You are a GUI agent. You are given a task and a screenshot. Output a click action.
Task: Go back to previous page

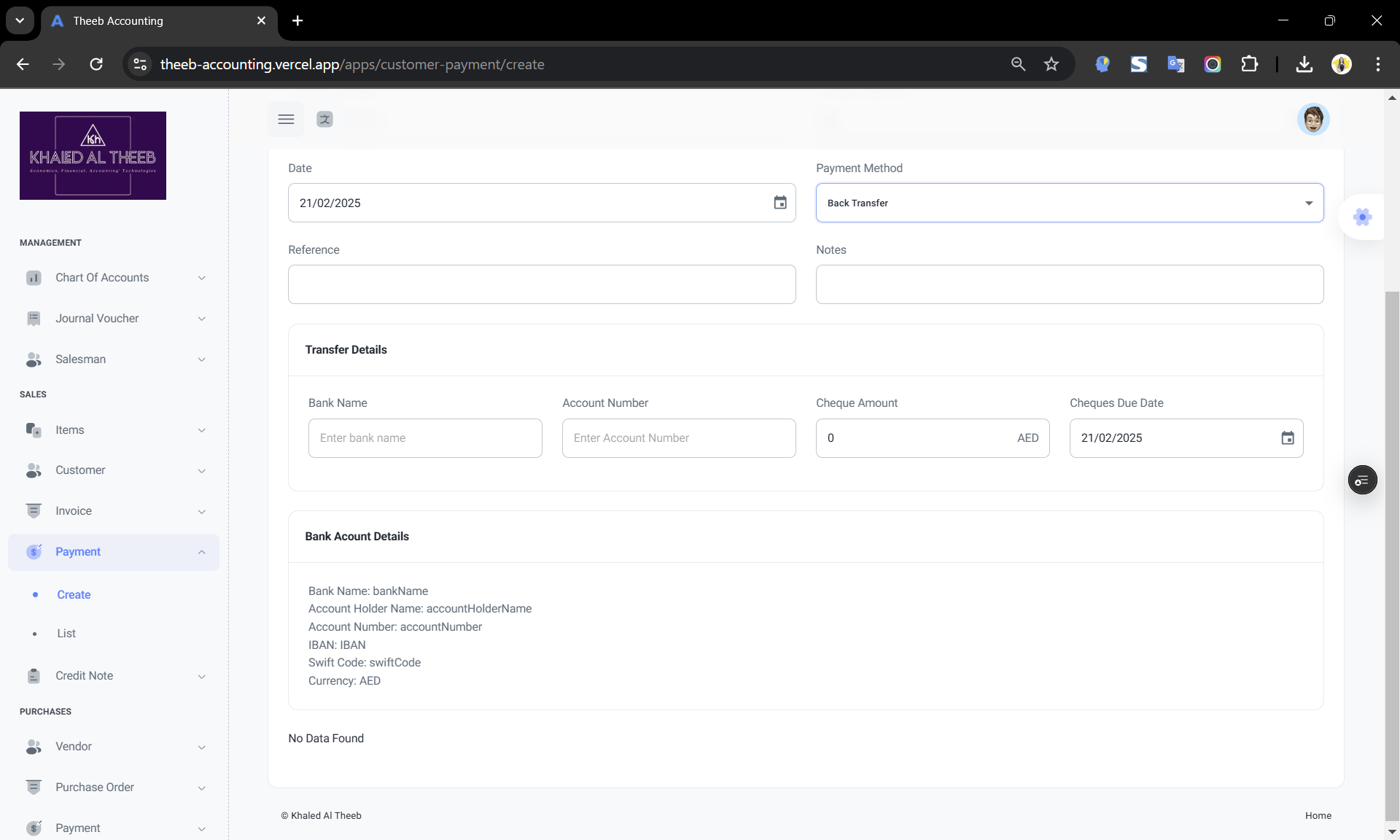pyautogui.click(x=23, y=64)
